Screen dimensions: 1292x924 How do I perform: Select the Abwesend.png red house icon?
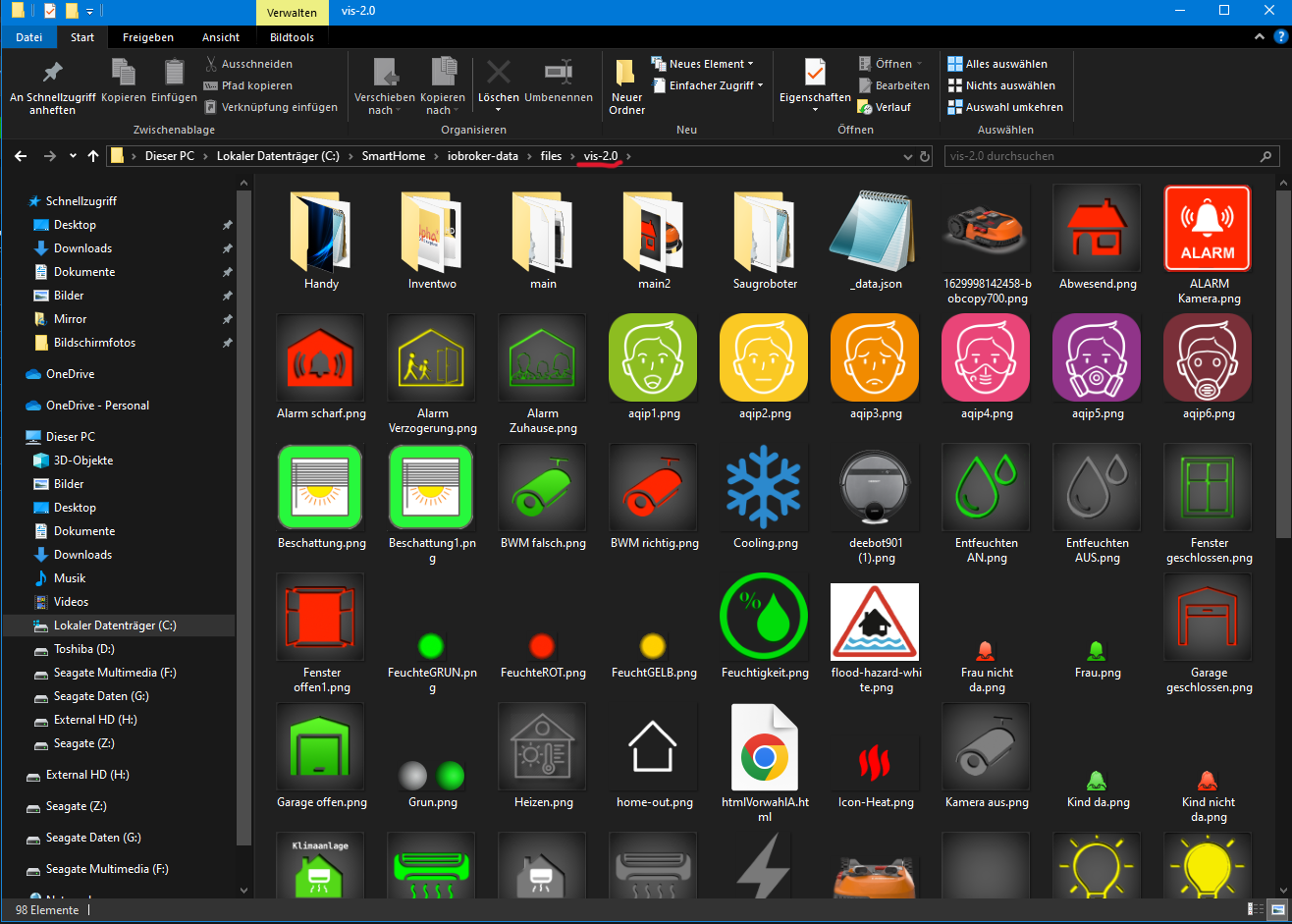click(x=1098, y=228)
